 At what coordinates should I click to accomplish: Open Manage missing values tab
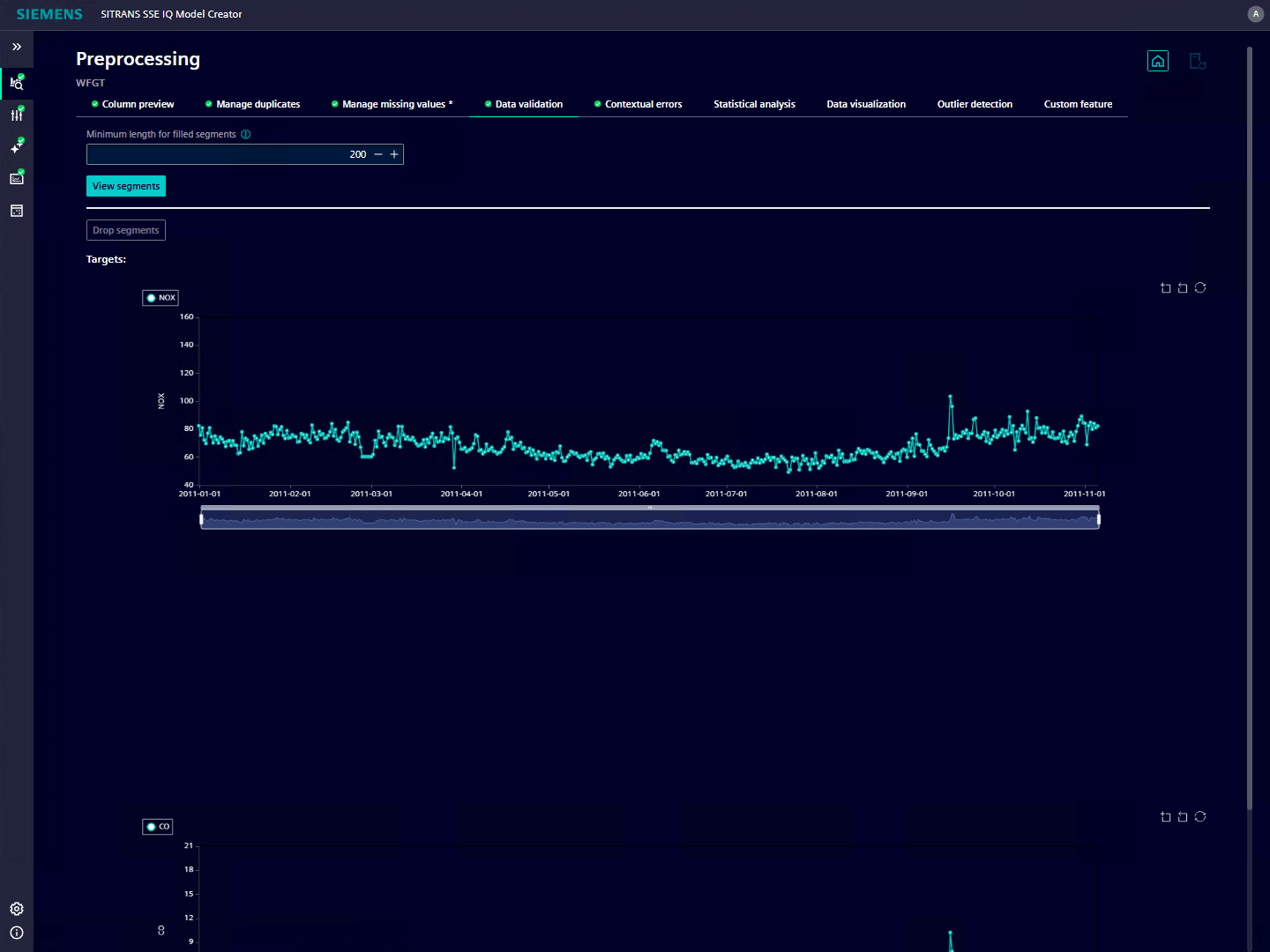392,104
